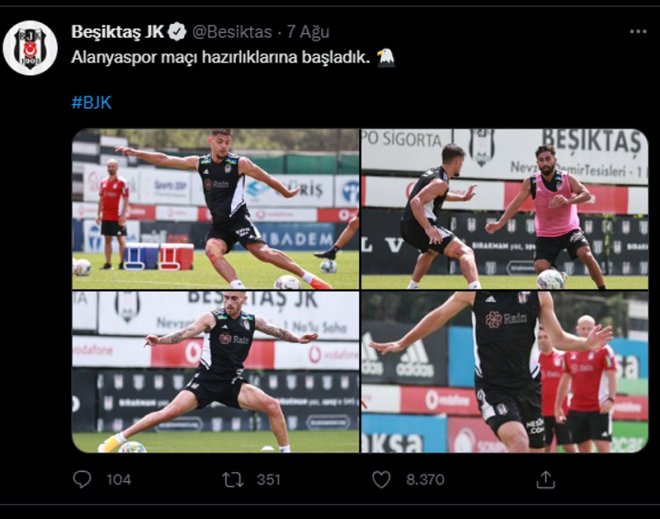Click the Beşiktaş JK display name
This screenshot has height=519, width=660.
[117, 32]
